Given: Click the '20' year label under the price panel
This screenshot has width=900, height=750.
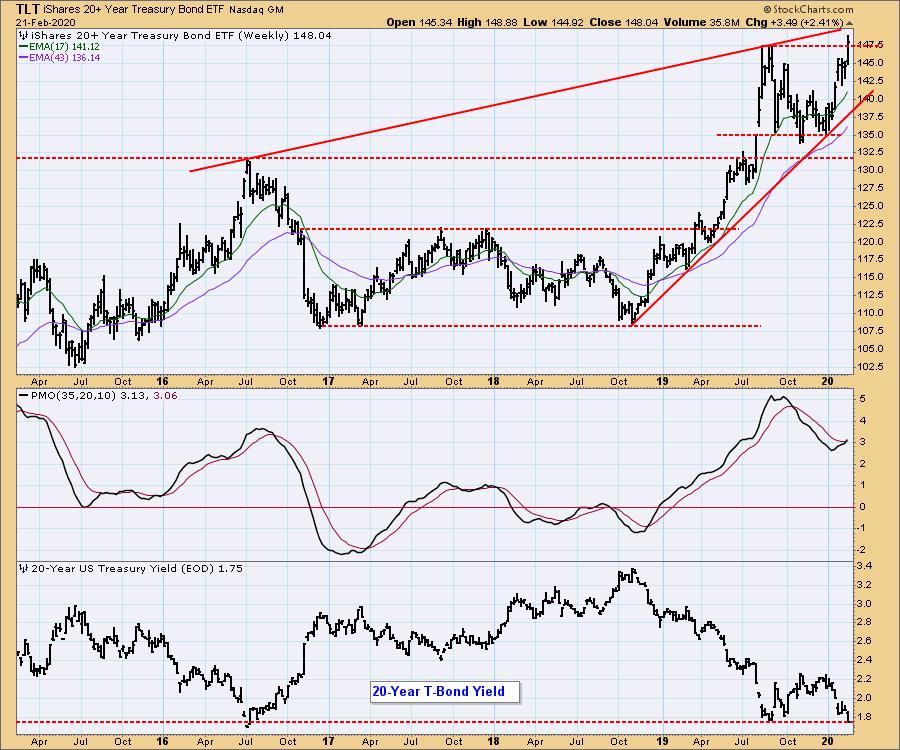Looking at the screenshot, I should (x=828, y=382).
